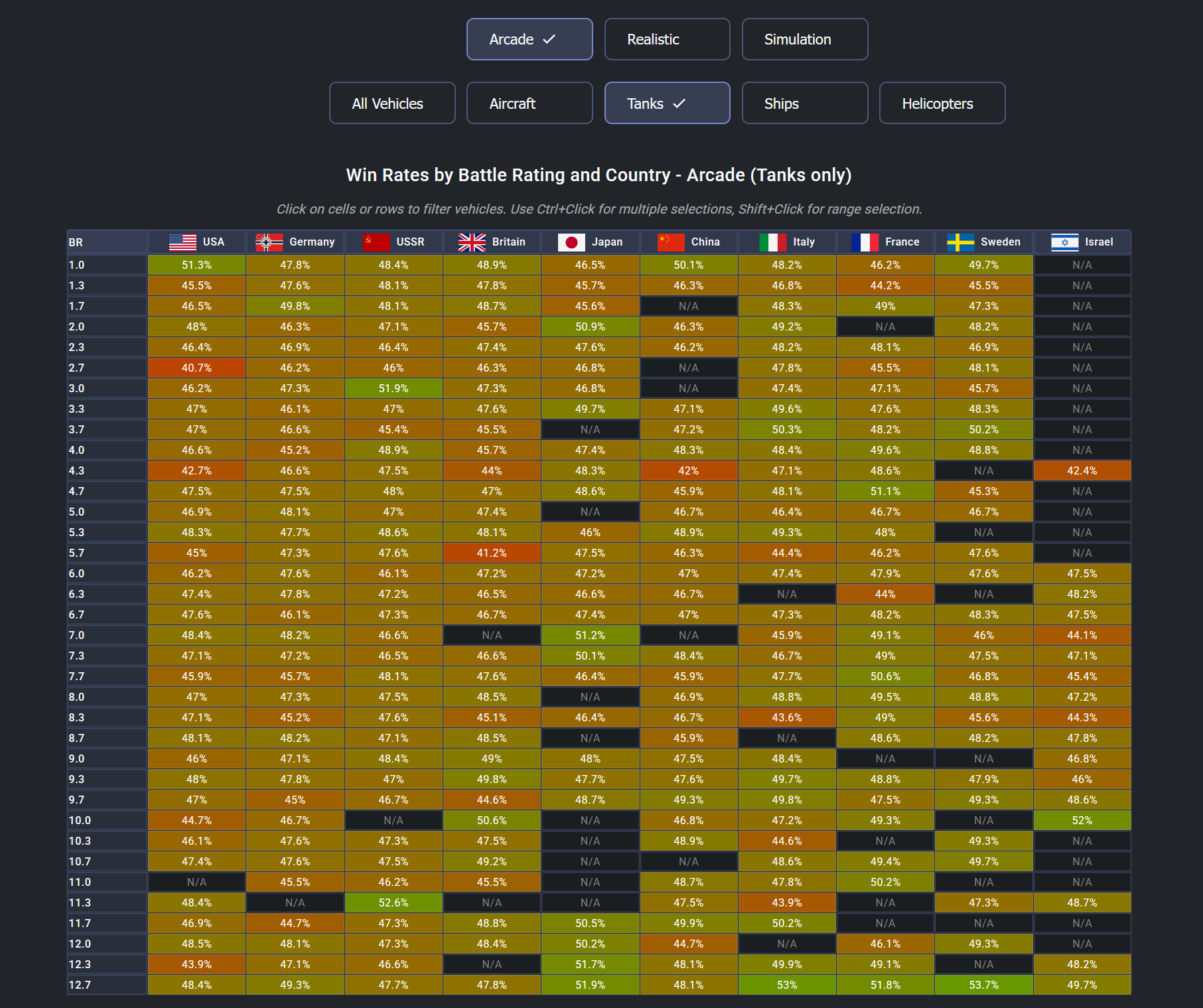1203x1008 pixels.
Task: Click the China flag icon
Action: click(x=670, y=242)
